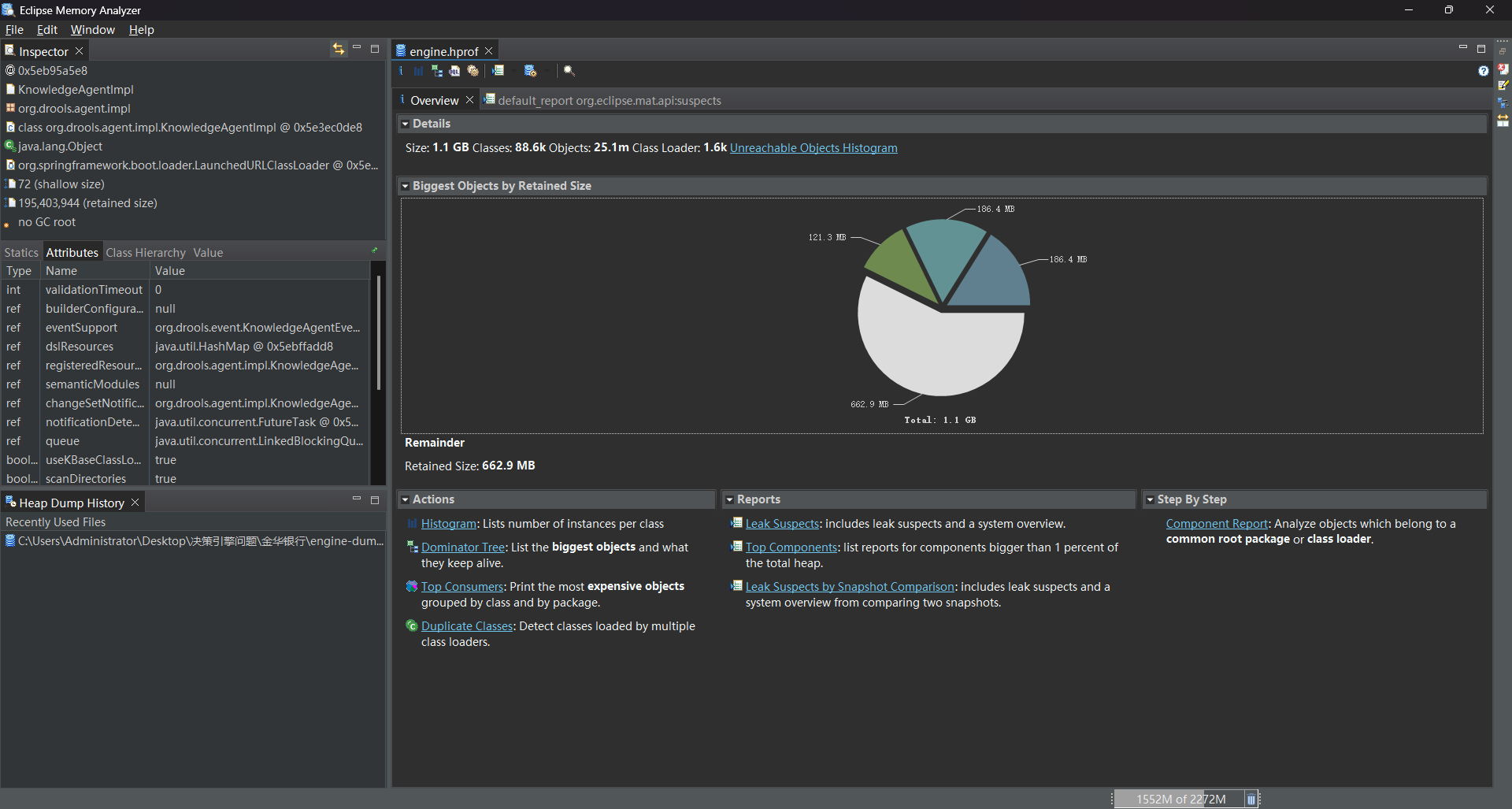Collapse the Step By Step section
The width and height of the screenshot is (1512, 809).
click(1150, 499)
